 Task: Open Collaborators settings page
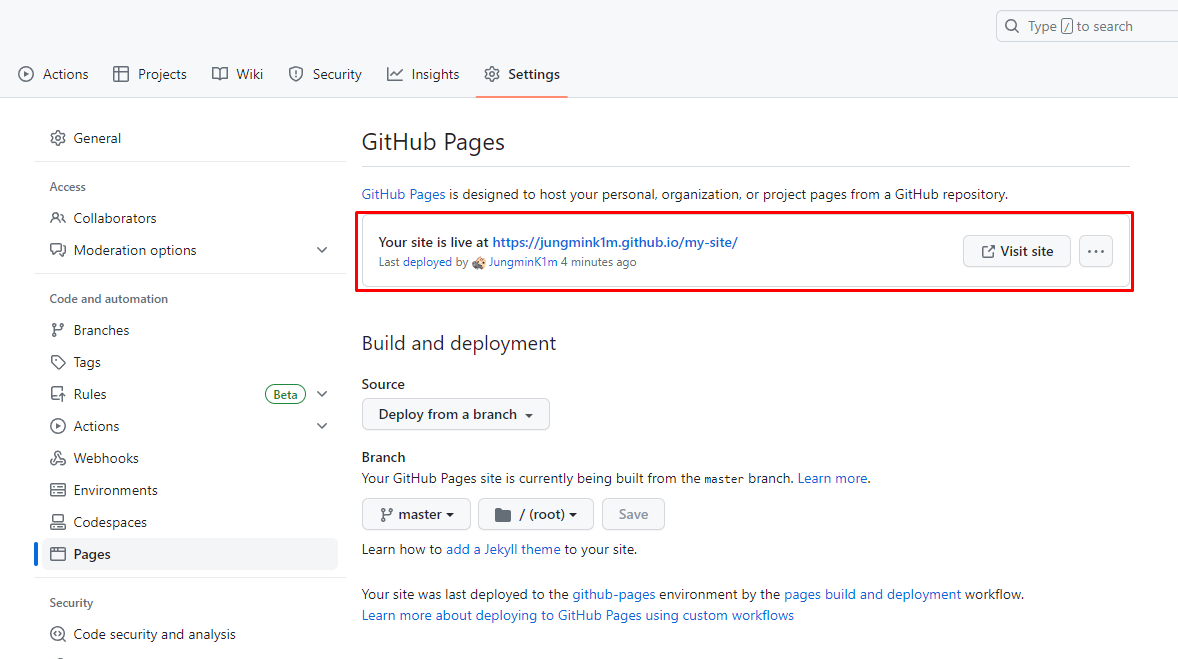coord(190,218)
